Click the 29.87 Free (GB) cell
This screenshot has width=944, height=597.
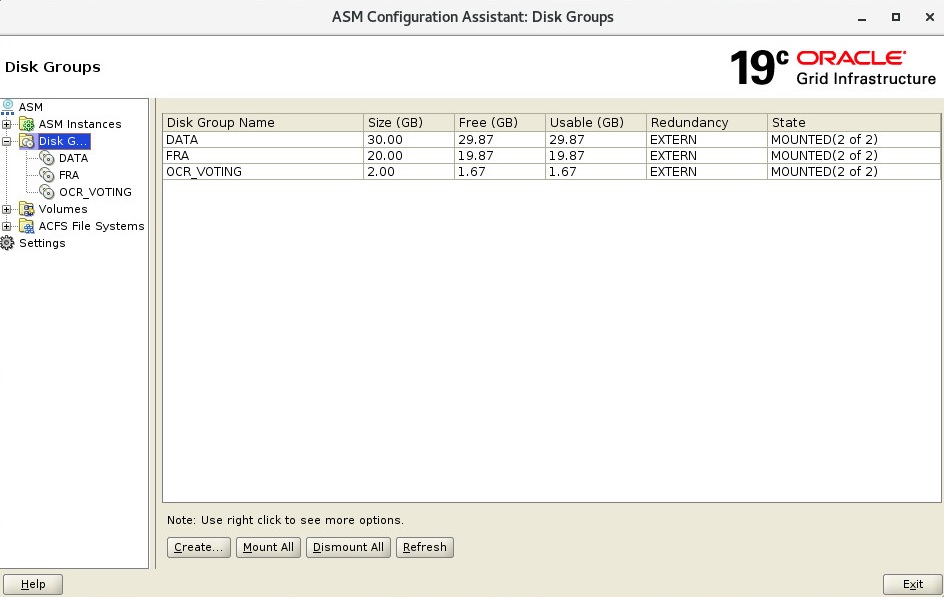500,140
